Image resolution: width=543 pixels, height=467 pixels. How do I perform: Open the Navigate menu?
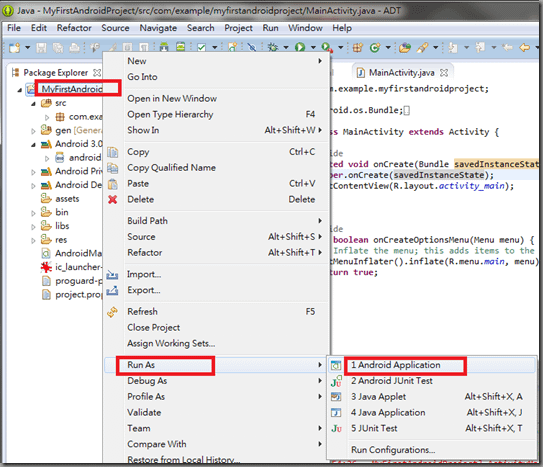[158, 28]
